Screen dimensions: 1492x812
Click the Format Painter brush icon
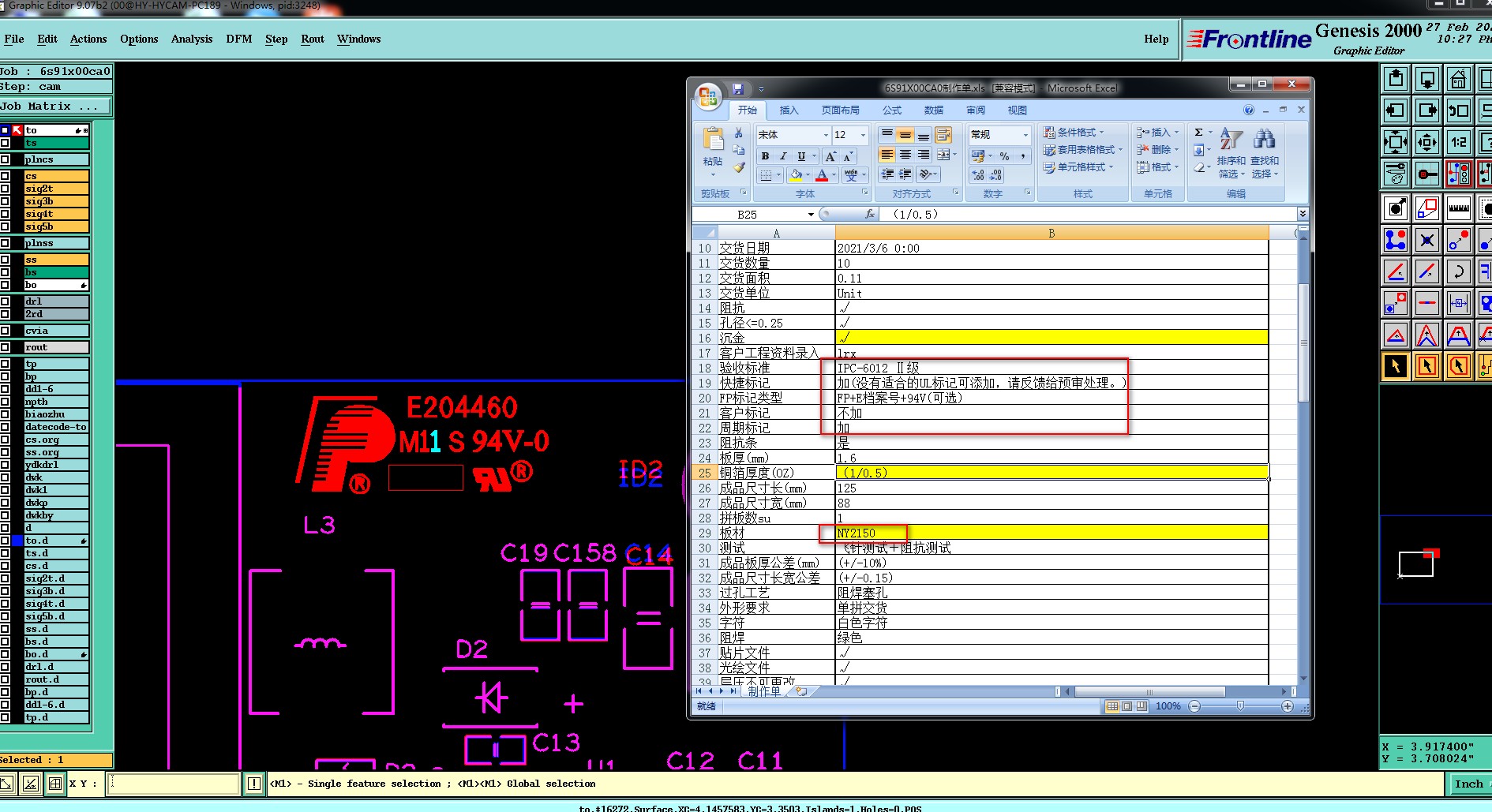point(739,167)
